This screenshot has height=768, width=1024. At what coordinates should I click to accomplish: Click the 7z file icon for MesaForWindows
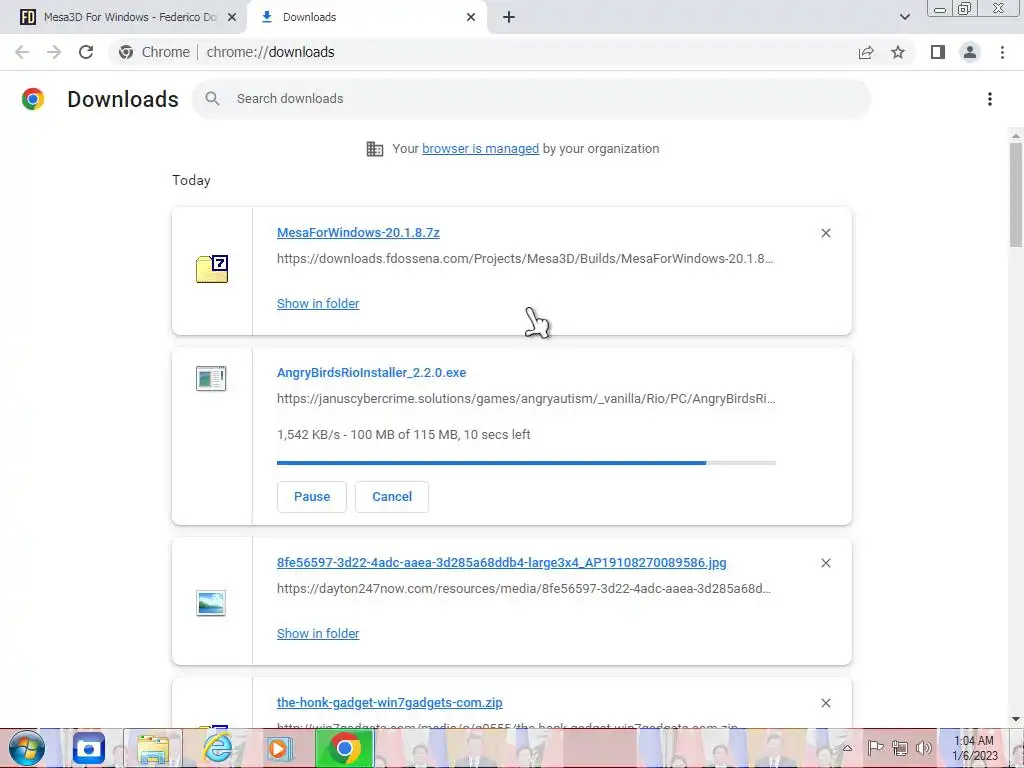212,268
